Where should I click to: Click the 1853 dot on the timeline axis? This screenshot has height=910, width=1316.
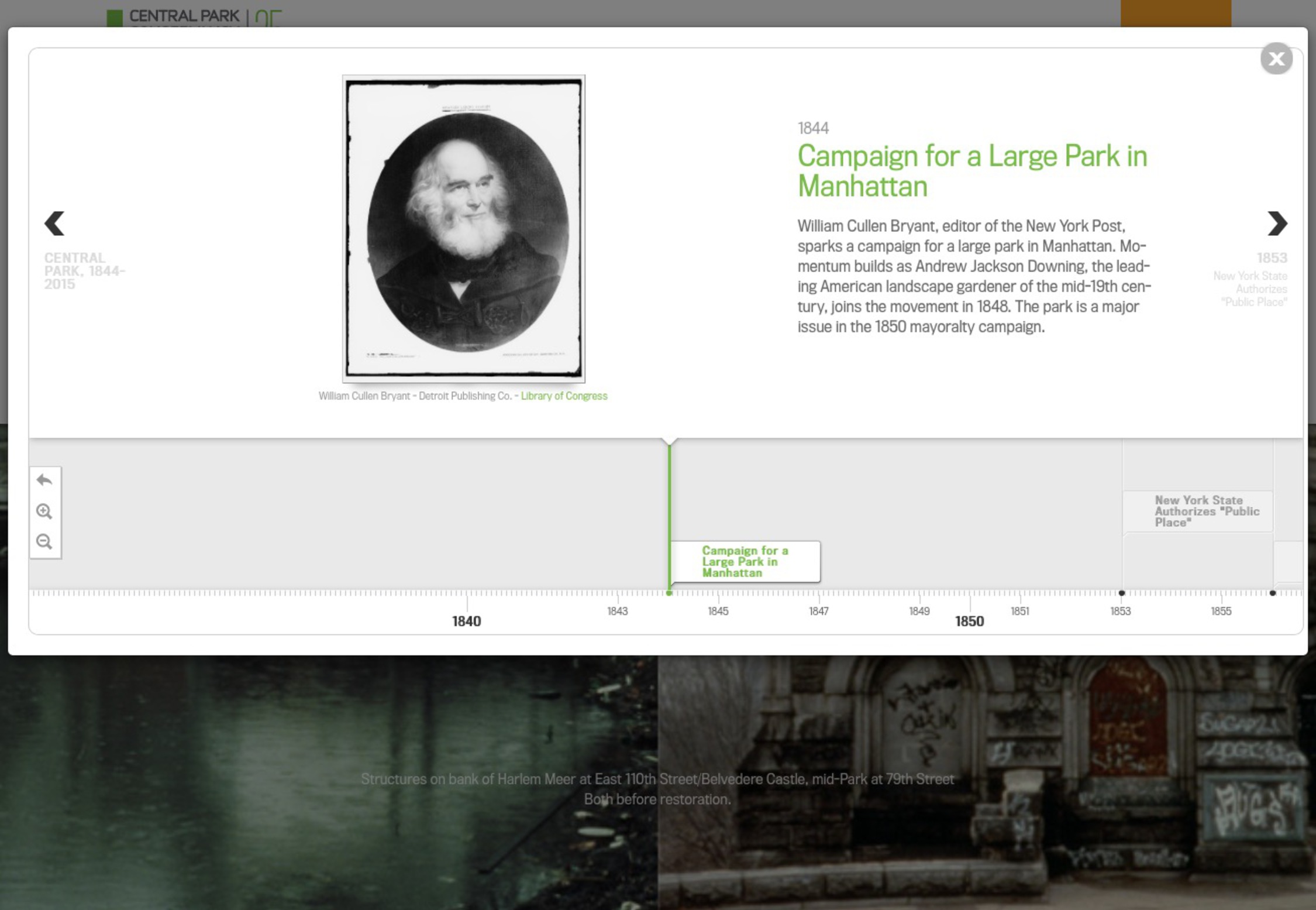pyautogui.click(x=1121, y=593)
